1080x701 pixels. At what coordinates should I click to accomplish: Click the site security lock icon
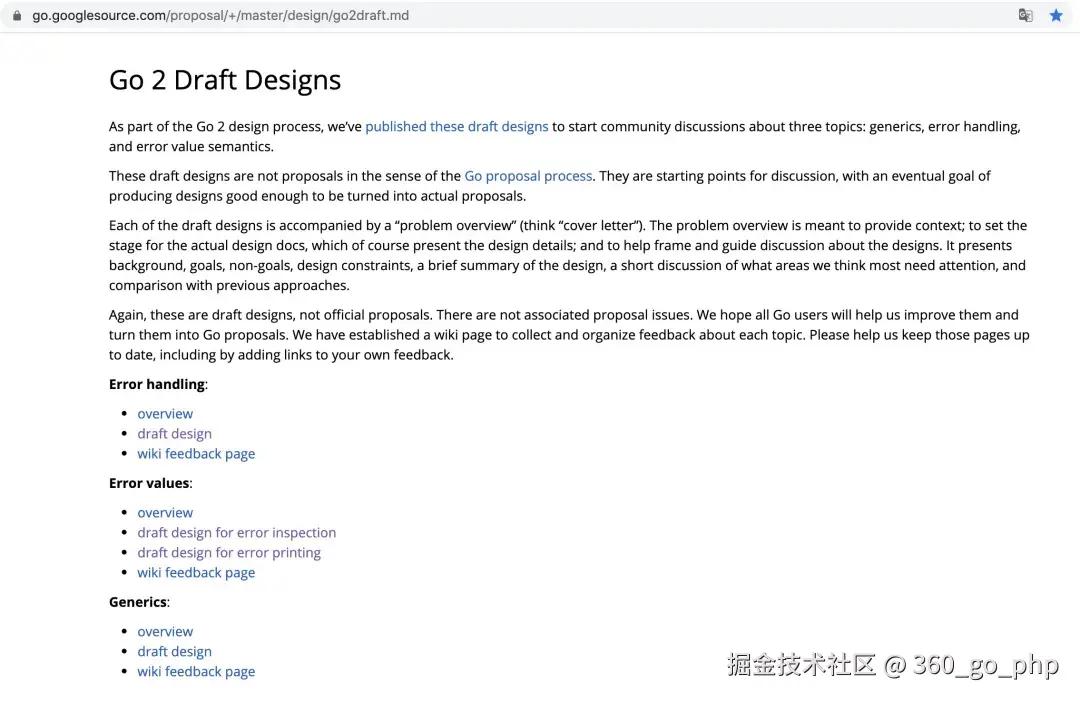[x=16, y=16]
